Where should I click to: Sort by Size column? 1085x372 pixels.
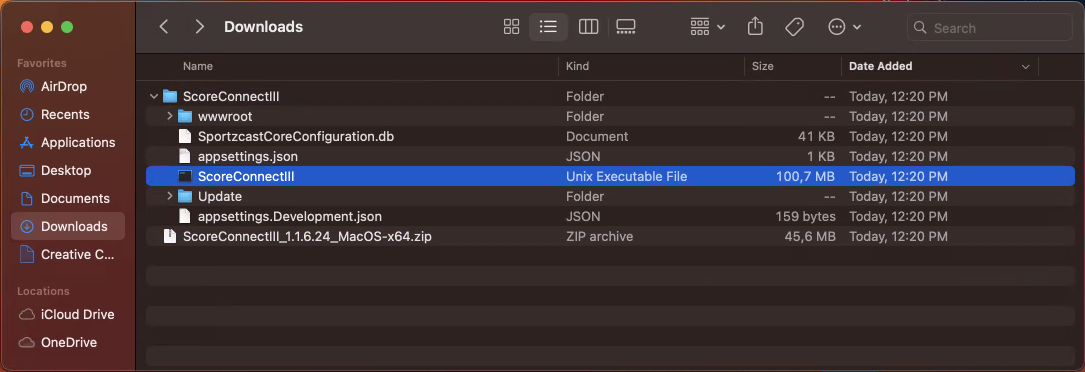[763, 66]
